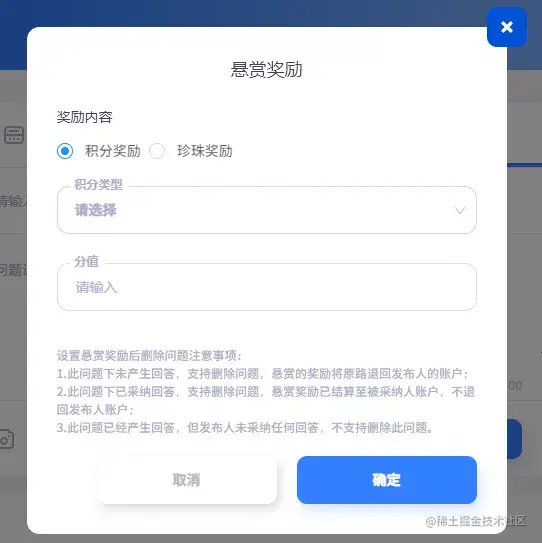Viewport: 542px width, 543px height.
Task: Select the 积分奖励 radio button circle
Action: pyautogui.click(x=65, y=151)
